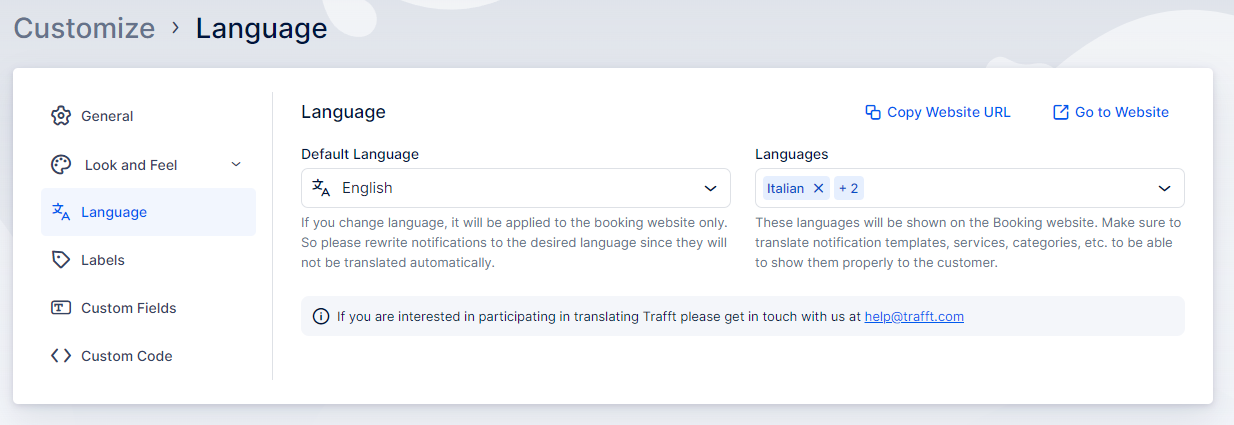Open the Custom Fields section
The width and height of the screenshot is (1234, 425).
click(128, 308)
